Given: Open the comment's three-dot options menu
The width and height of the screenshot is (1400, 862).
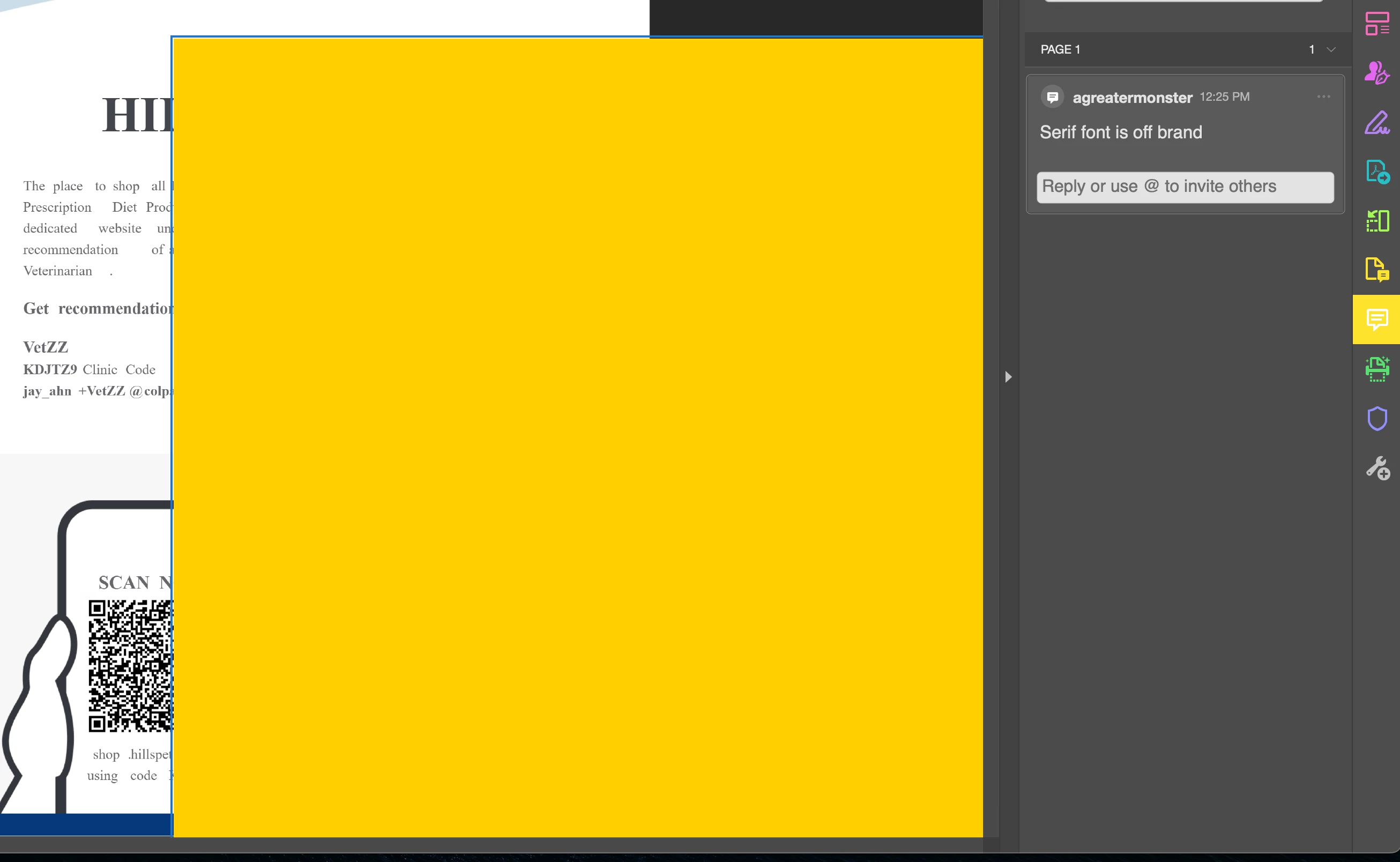Looking at the screenshot, I should pos(1323,97).
